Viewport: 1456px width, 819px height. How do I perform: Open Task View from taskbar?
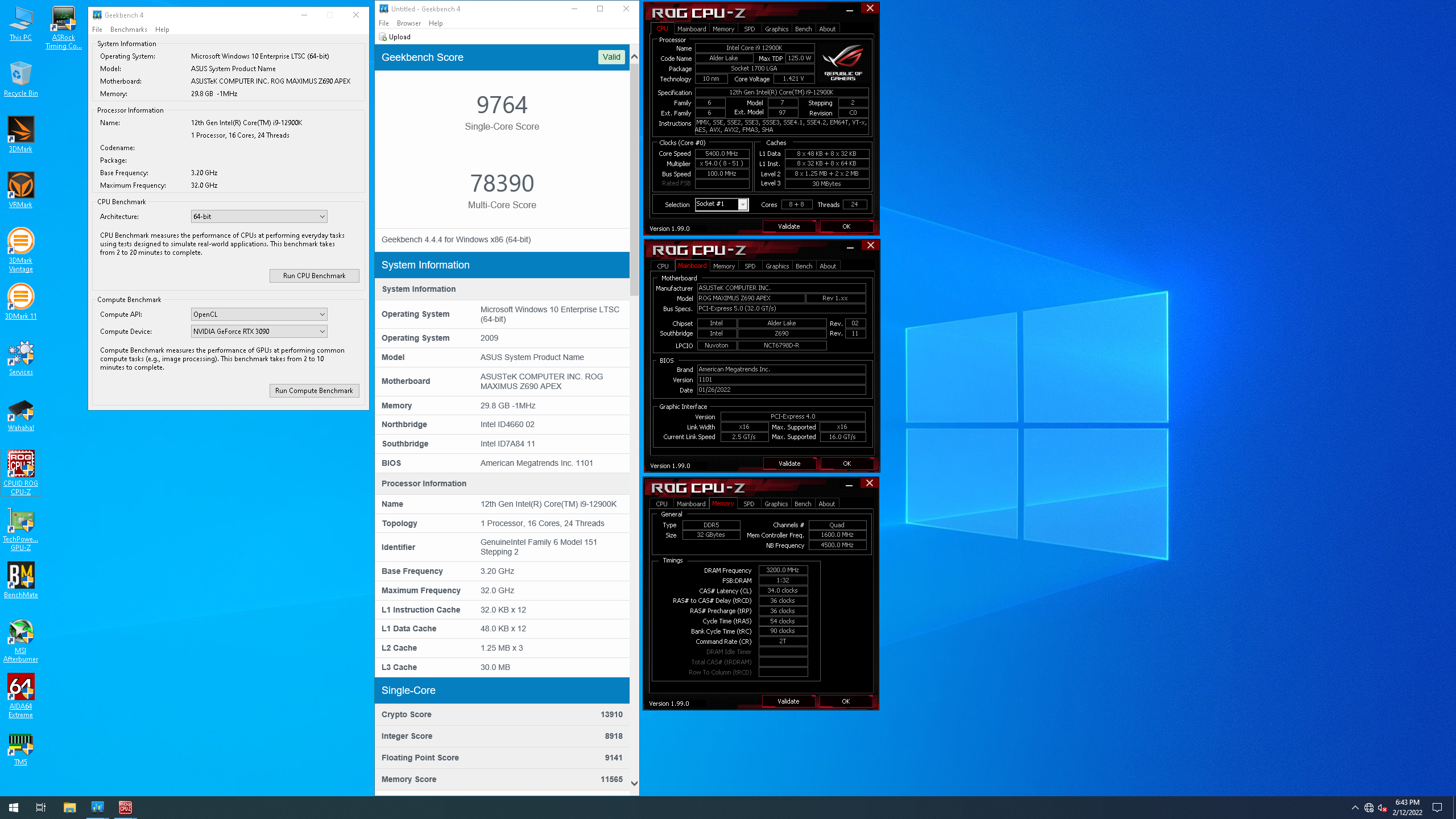41,807
